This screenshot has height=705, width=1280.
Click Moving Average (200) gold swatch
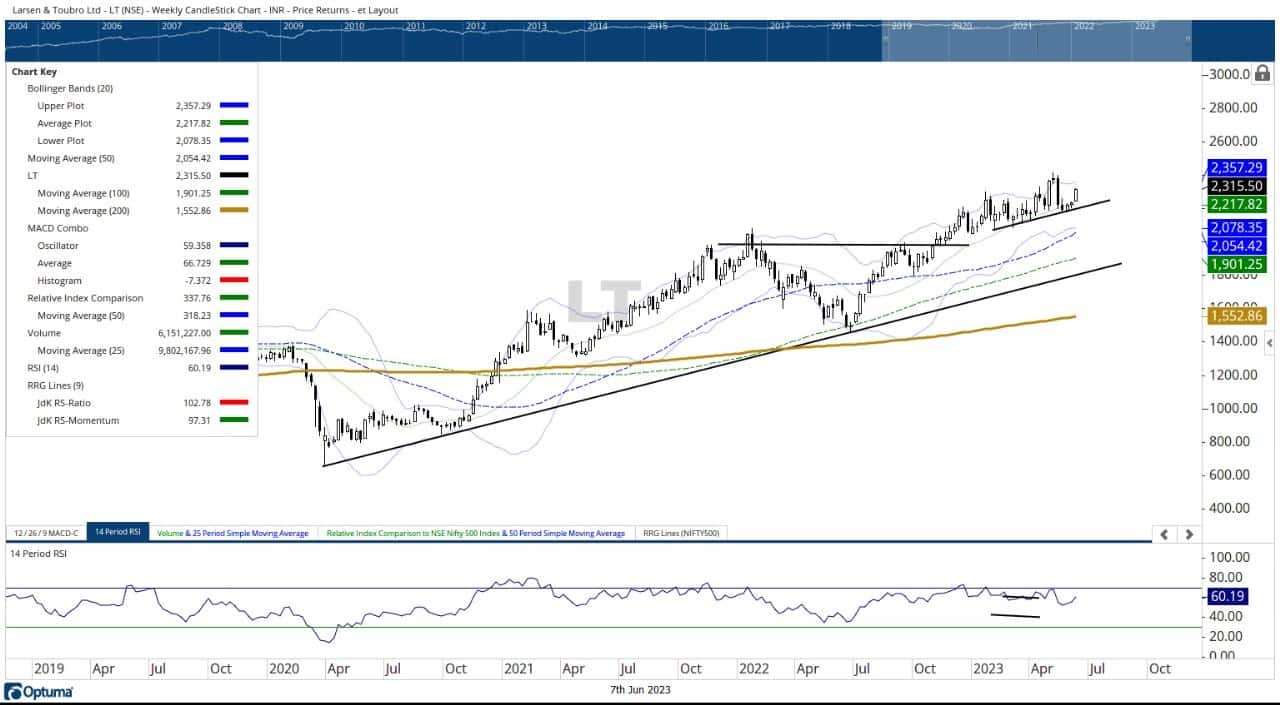tap(236, 210)
